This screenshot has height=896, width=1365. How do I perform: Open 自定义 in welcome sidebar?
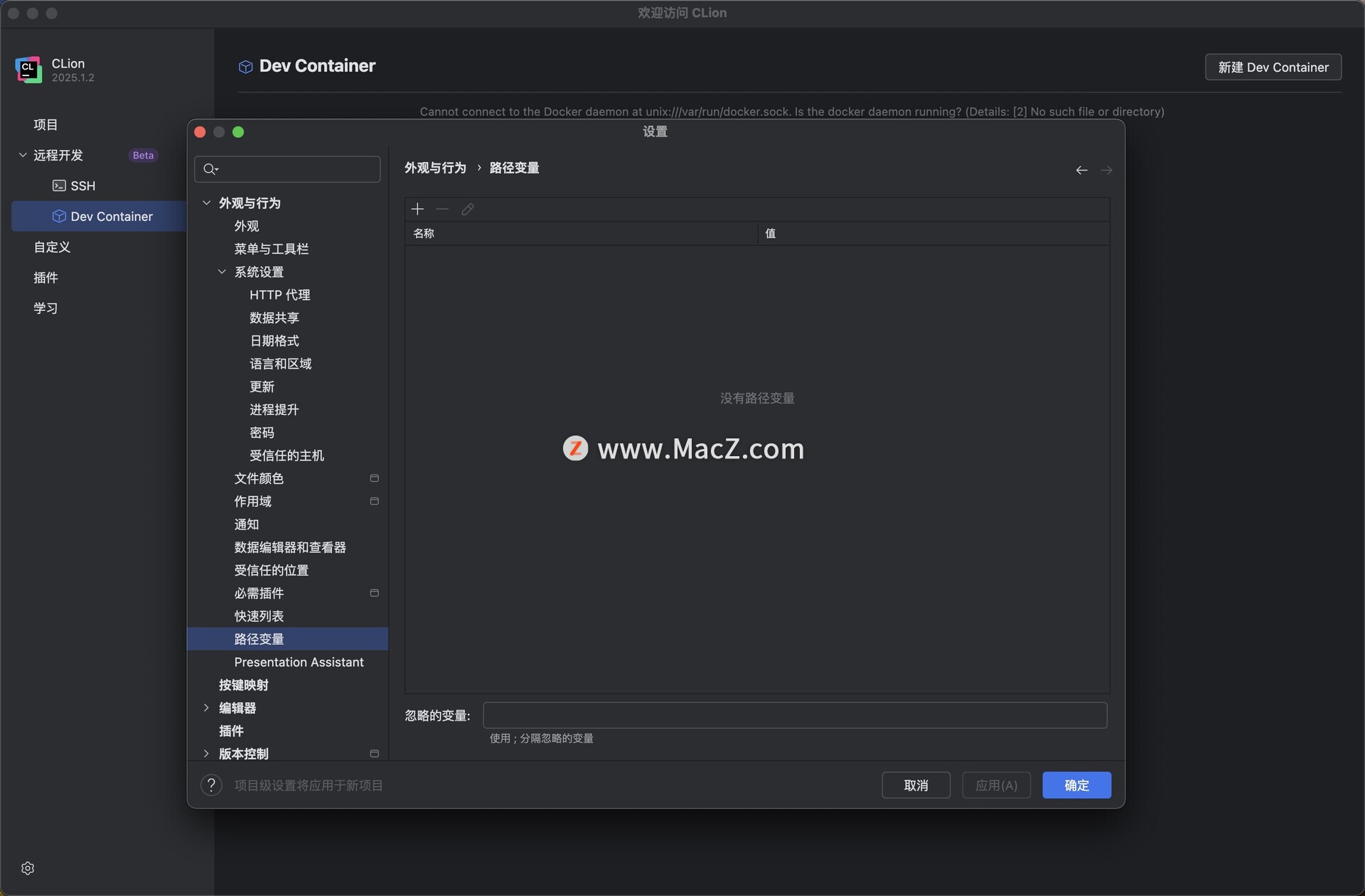pyautogui.click(x=52, y=247)
